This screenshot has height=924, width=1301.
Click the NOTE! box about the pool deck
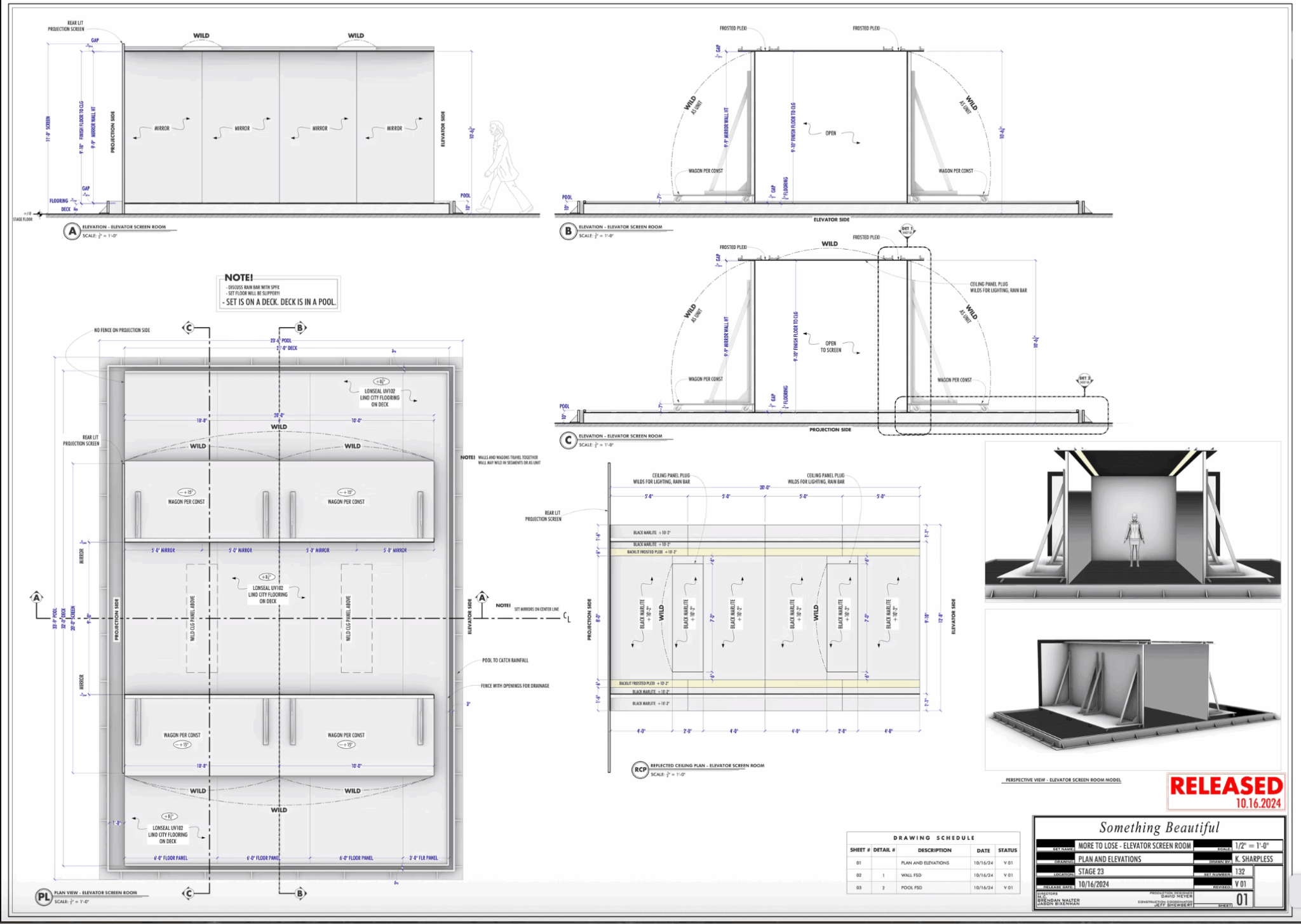(x=279, y=293)
